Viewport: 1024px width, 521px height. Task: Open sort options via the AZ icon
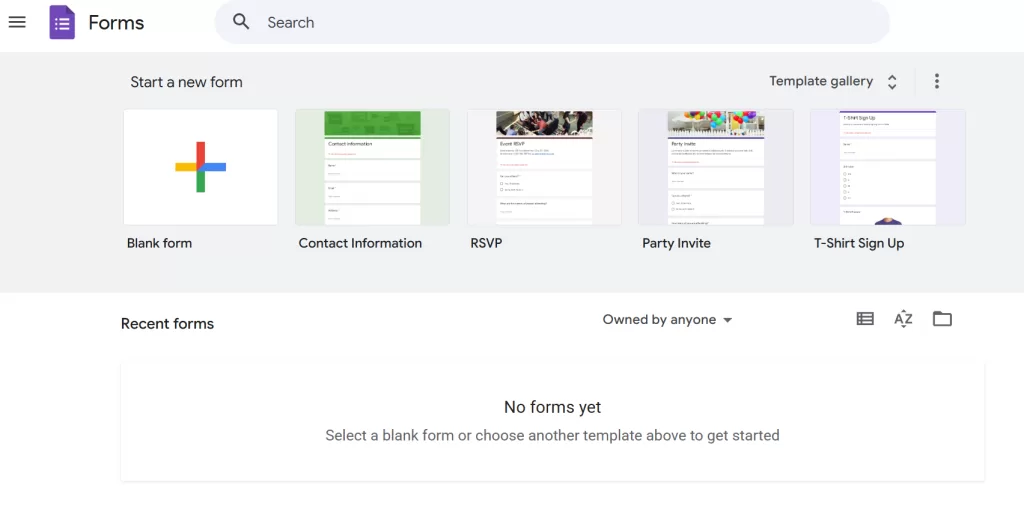pyautogui.click(x=903, y=319)
